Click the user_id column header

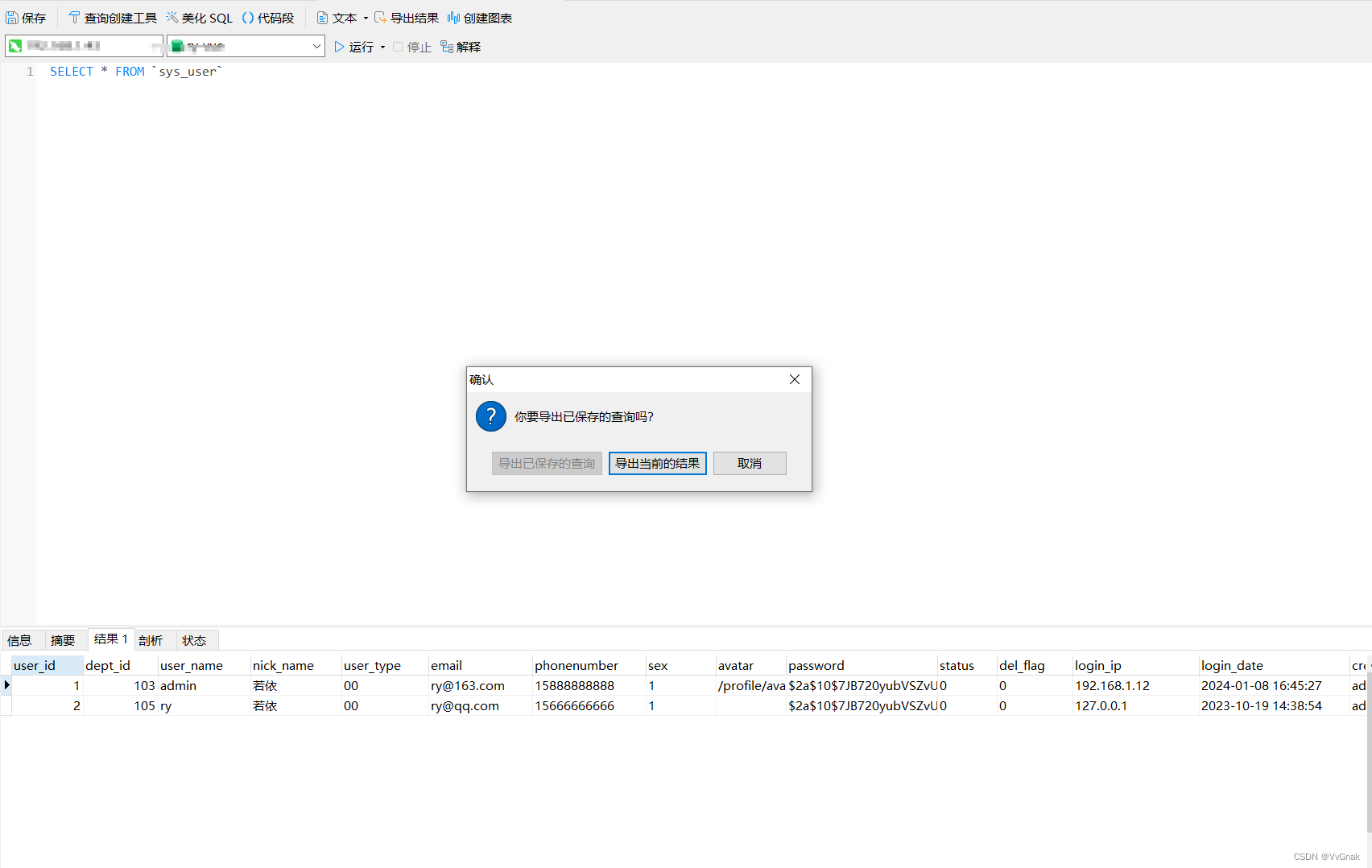coord(47,665)
